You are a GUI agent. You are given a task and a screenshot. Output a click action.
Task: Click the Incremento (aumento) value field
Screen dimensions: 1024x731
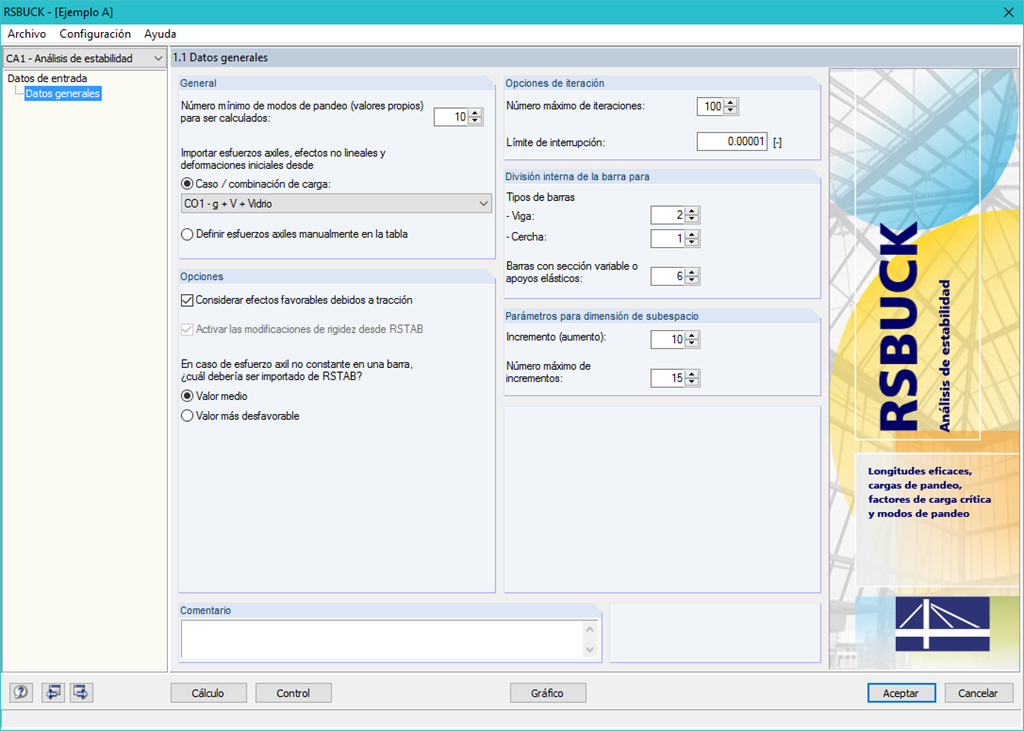(x=668, y=339)
